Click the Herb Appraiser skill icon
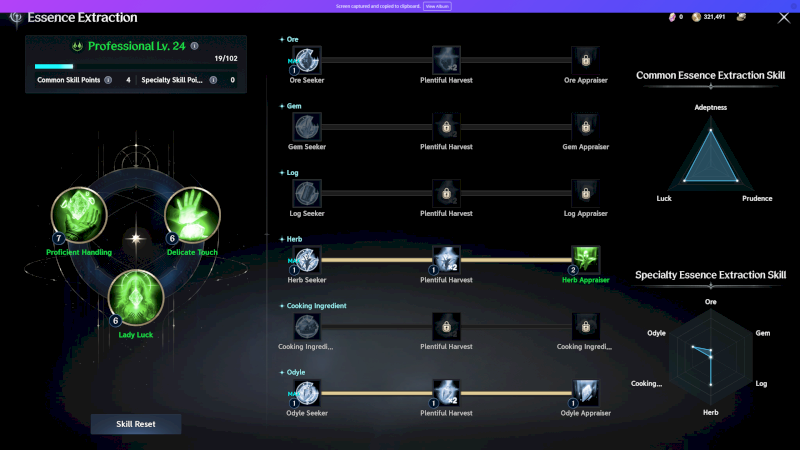This screenshot has height=450, width=800. 586,260
